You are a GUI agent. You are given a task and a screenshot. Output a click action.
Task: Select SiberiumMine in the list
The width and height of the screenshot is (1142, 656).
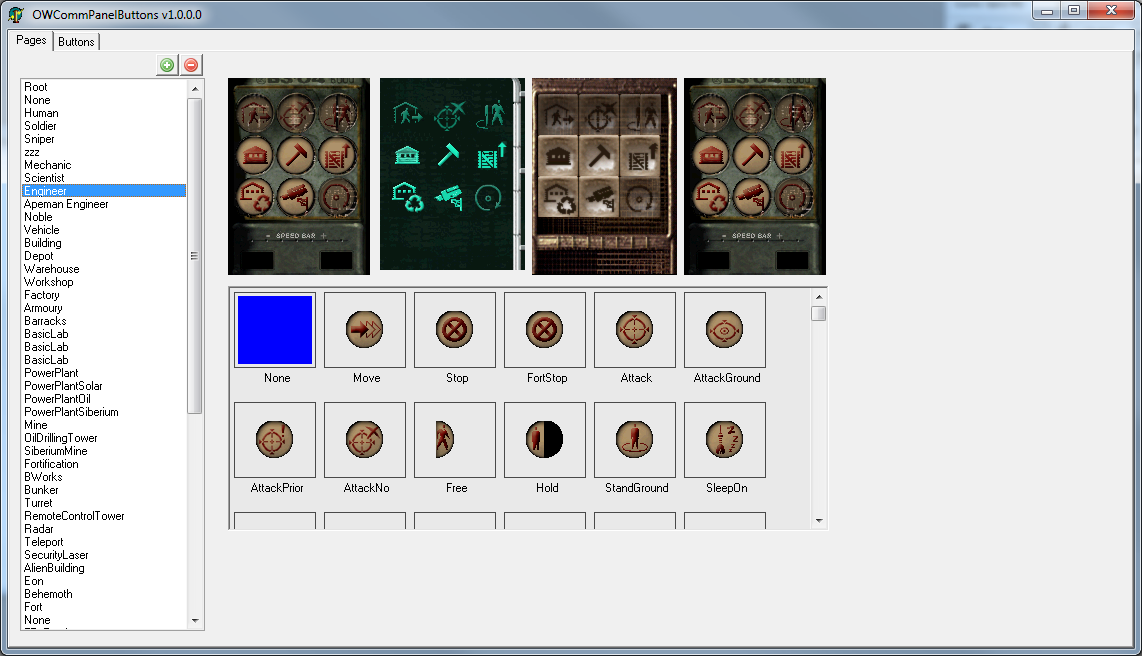click(x=104, y=451)
